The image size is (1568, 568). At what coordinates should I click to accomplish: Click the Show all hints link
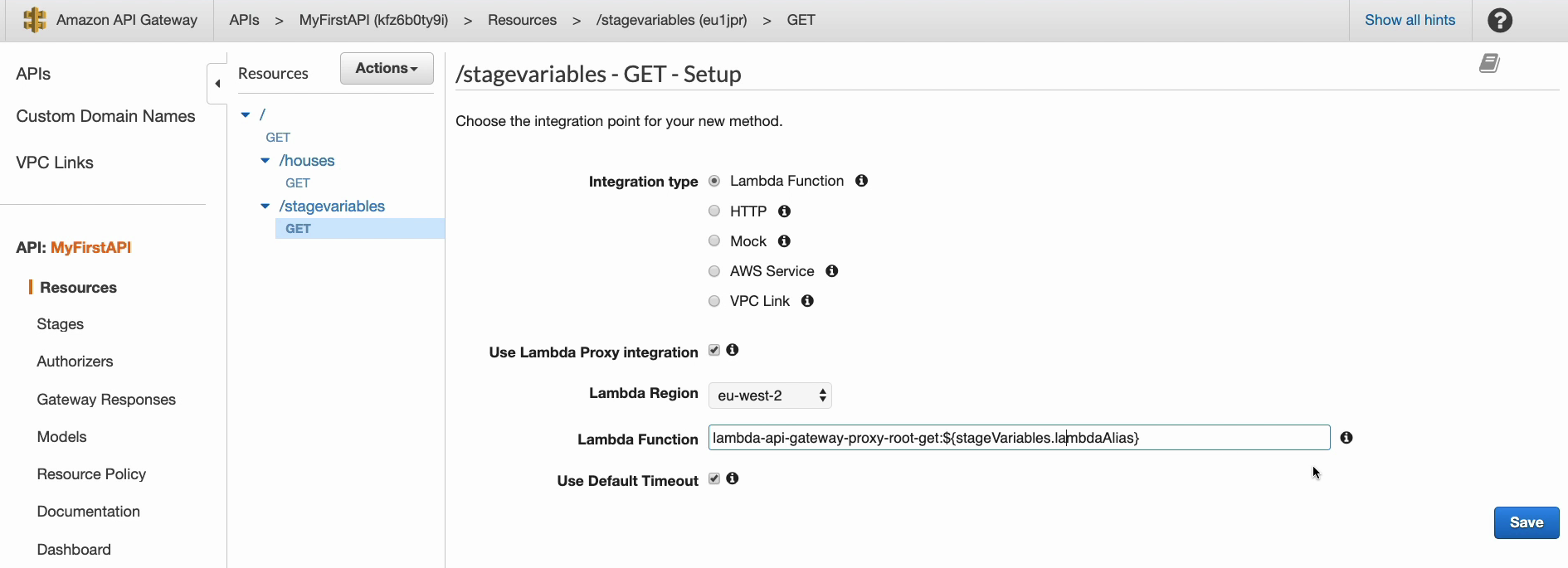[1410, 20]
